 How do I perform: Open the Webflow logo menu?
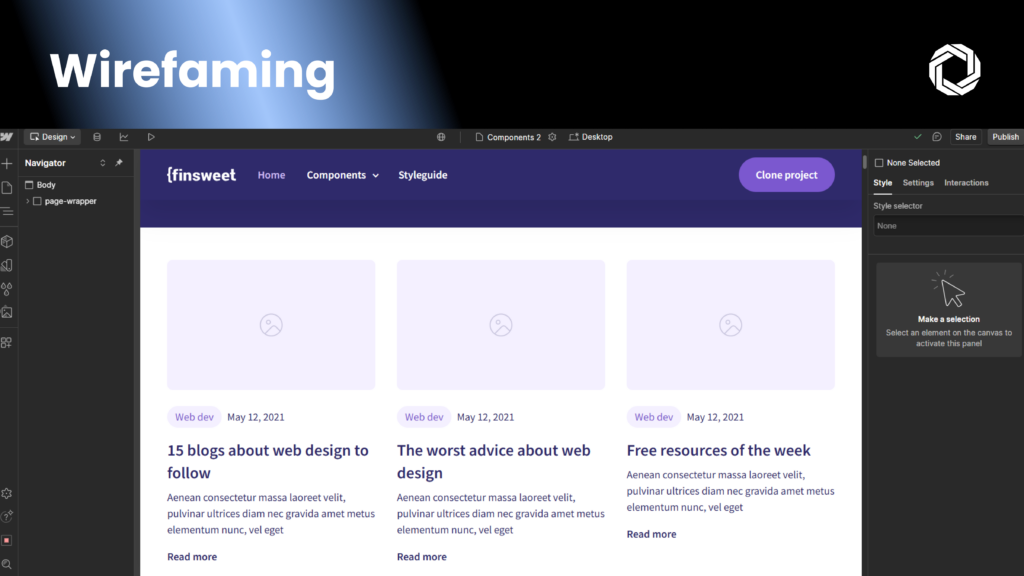coord(7,137)
